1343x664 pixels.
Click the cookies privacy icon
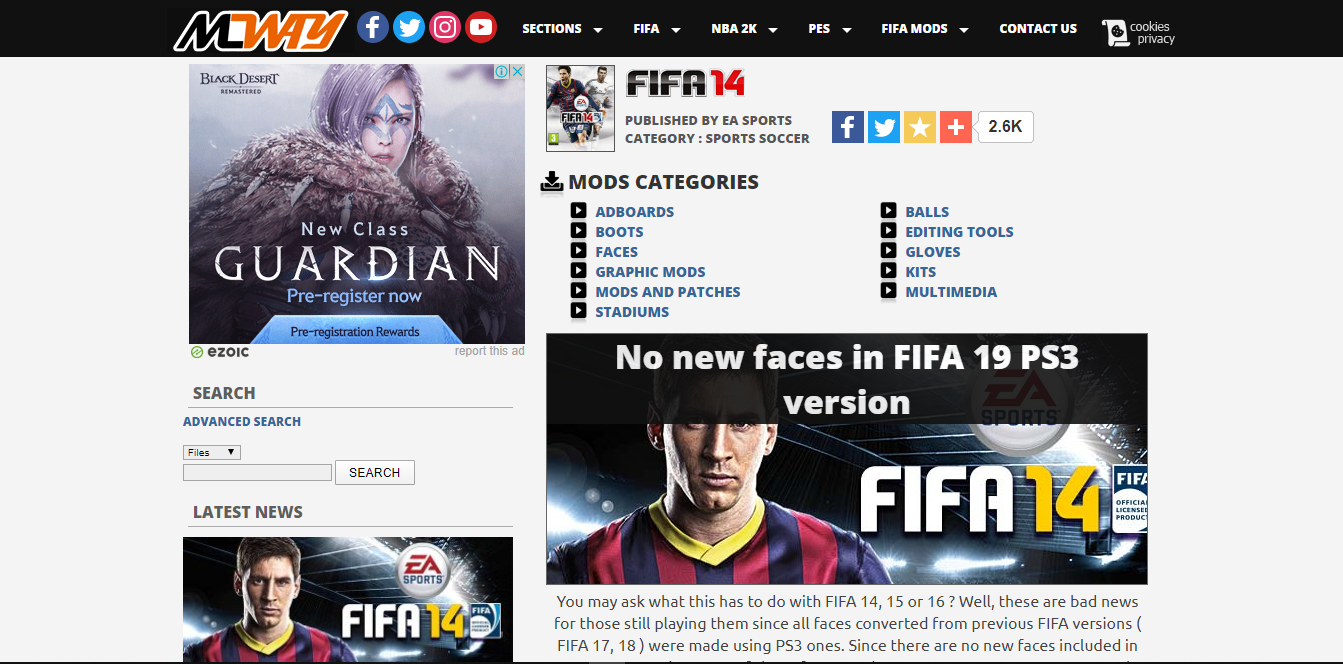tap(1114, 33)
